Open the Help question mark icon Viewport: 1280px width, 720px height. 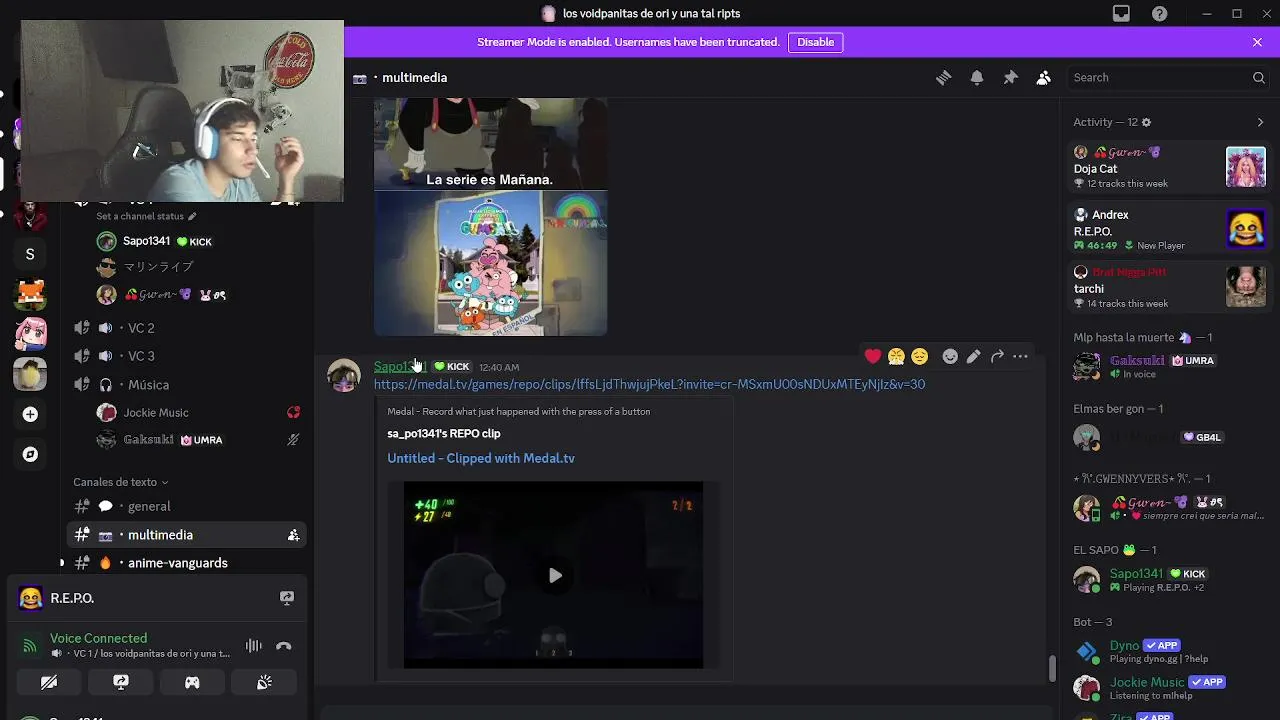(1159, 14)
